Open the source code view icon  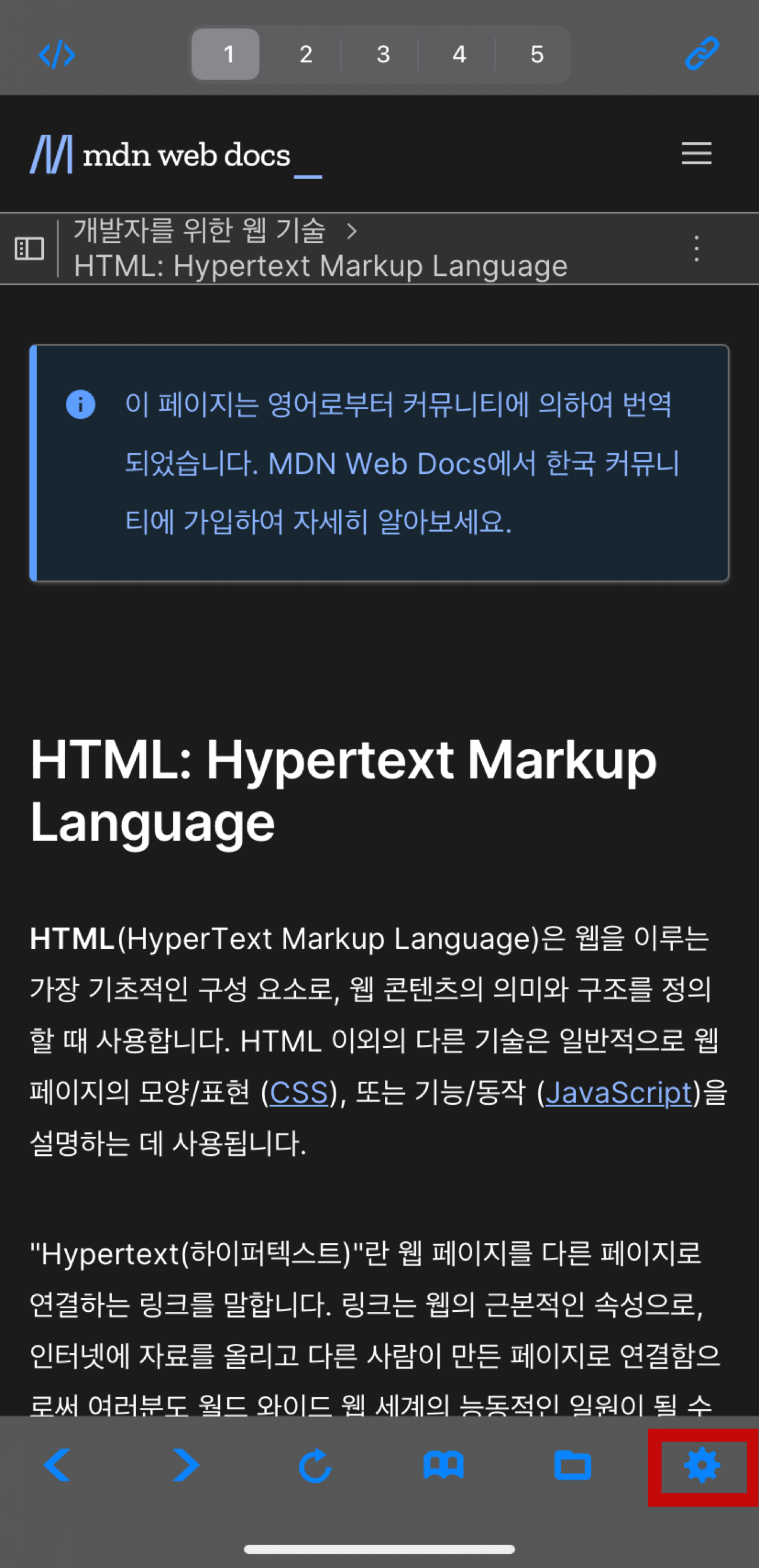pyautogui.click(x=56, y=55)
